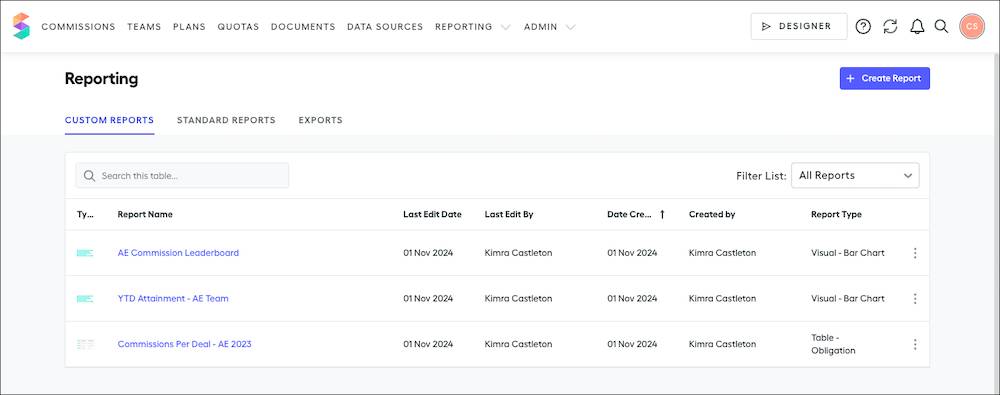The height and width of the screenshot is (395, 1000).
Task: Click the search magnifier icon in header
Action: [x=941, y=26]
